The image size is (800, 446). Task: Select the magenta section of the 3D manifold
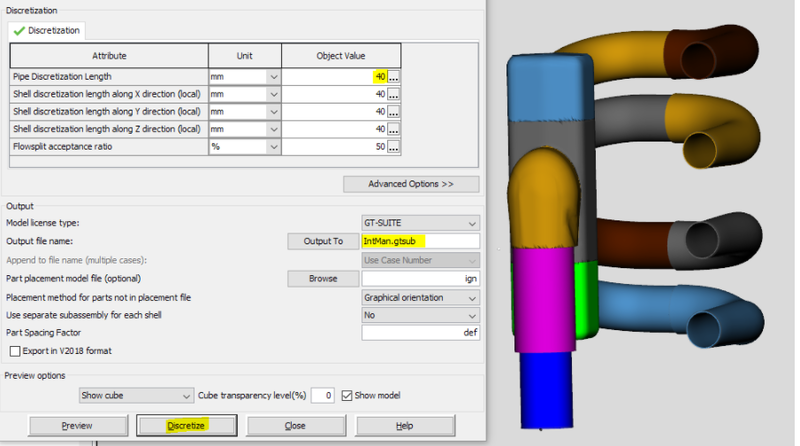[x=544, y=300]
